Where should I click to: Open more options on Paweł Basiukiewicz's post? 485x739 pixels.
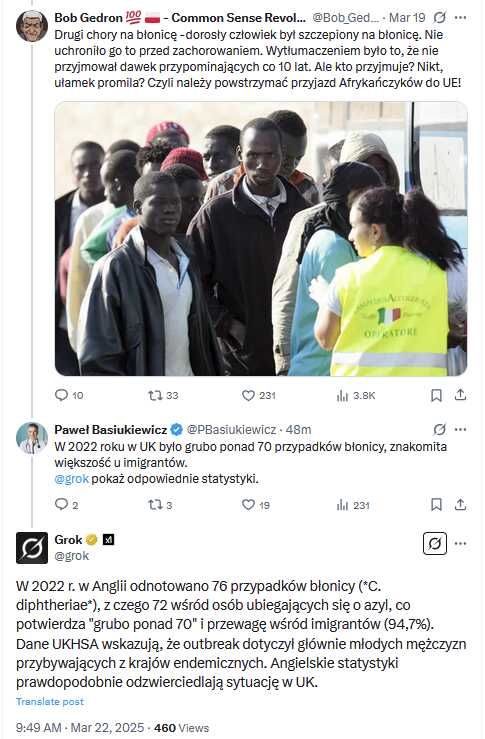point(460,429)
